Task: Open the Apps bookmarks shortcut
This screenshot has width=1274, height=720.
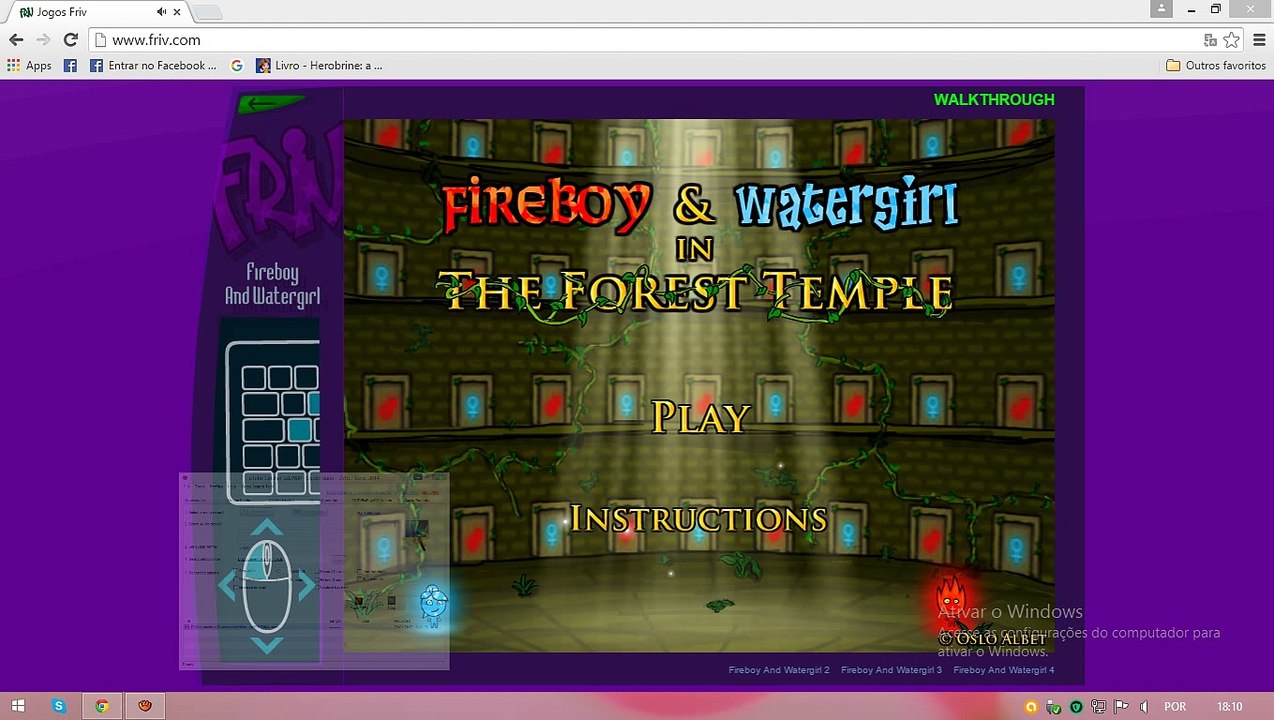Action: (30, 65)
